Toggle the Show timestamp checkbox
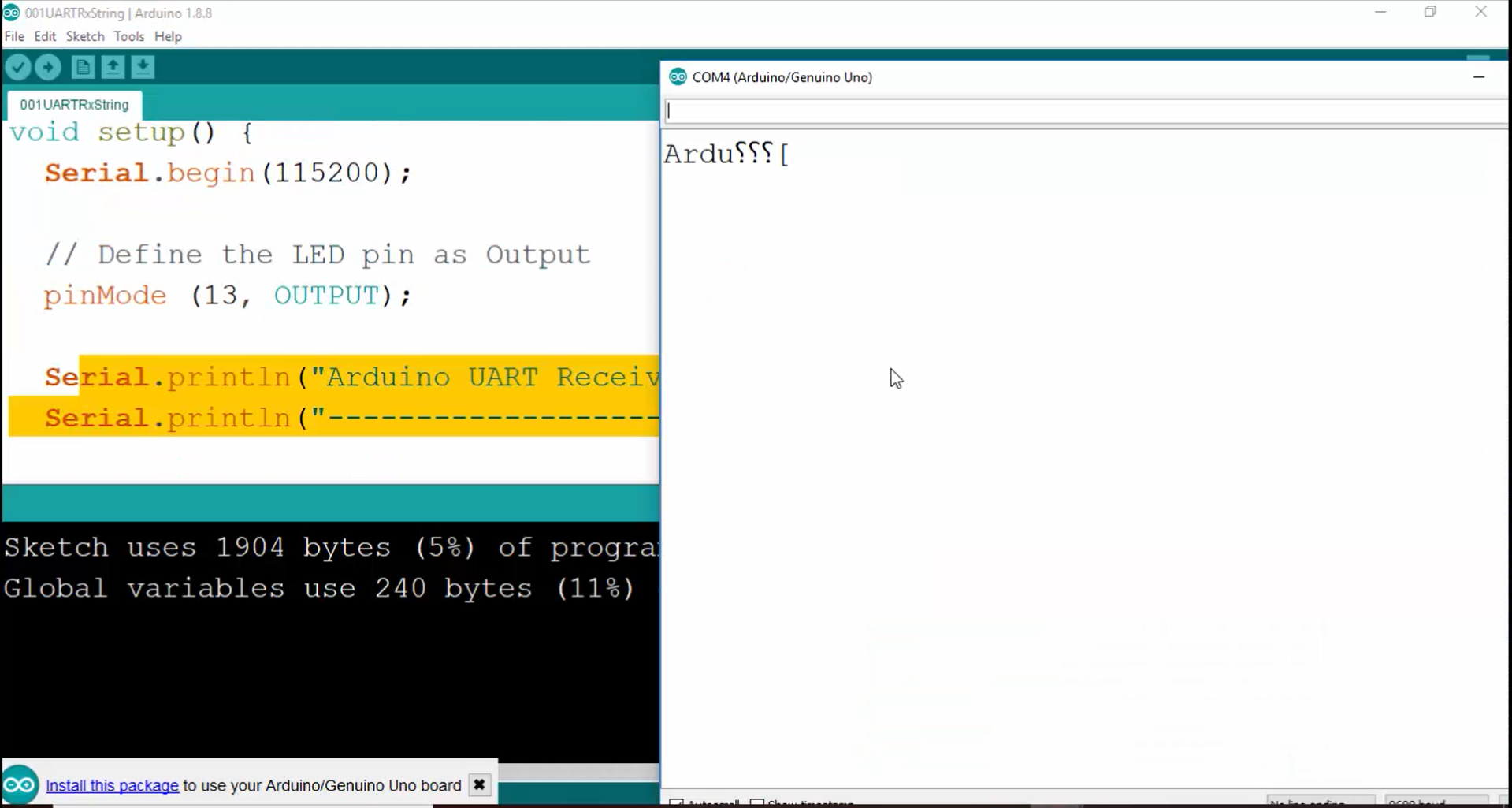The width and height of the screenshot is (1512, 808). coord(757,802)
